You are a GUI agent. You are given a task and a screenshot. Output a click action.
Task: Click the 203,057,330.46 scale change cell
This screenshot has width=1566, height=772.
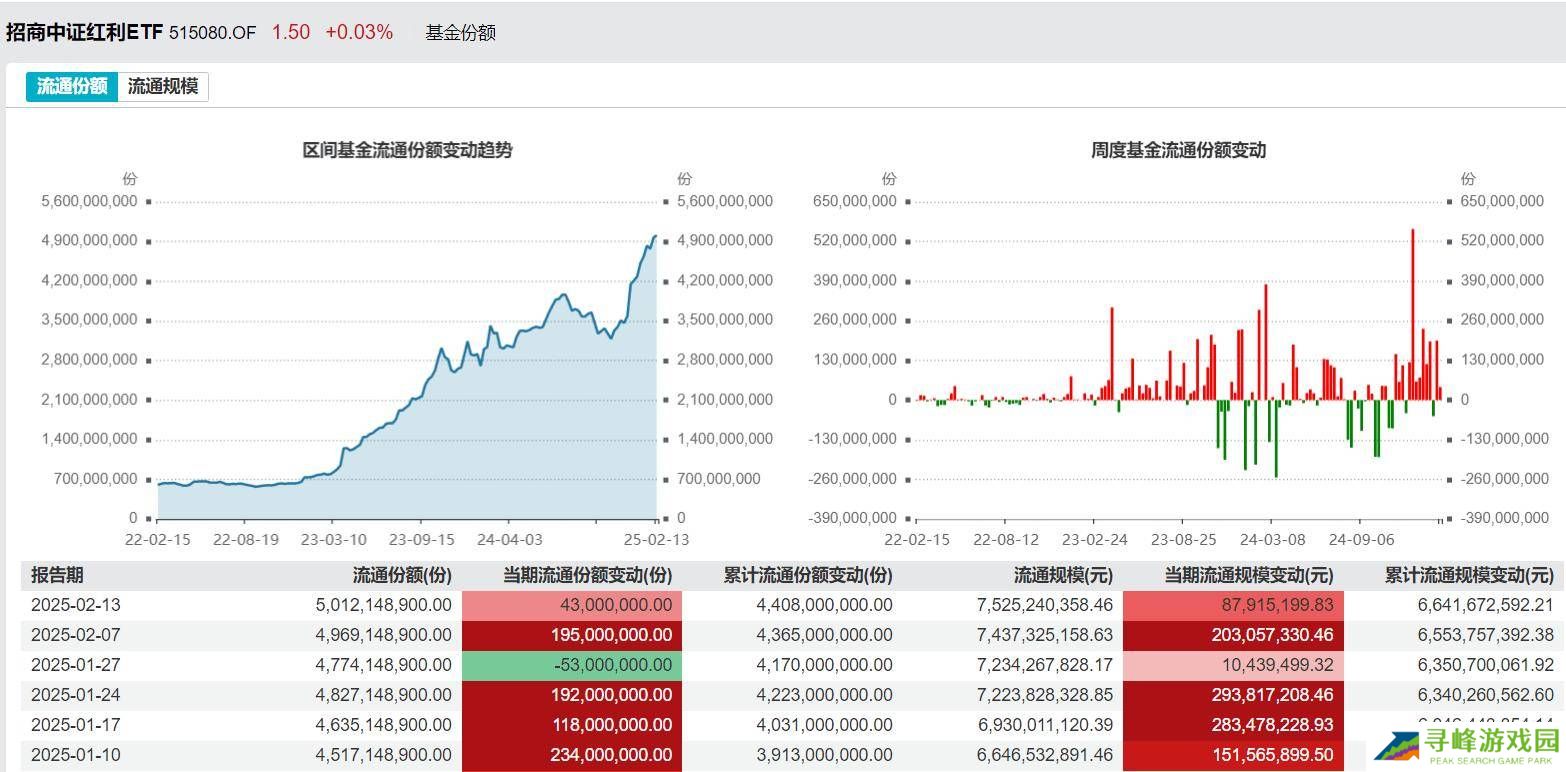click(1233, 635)
